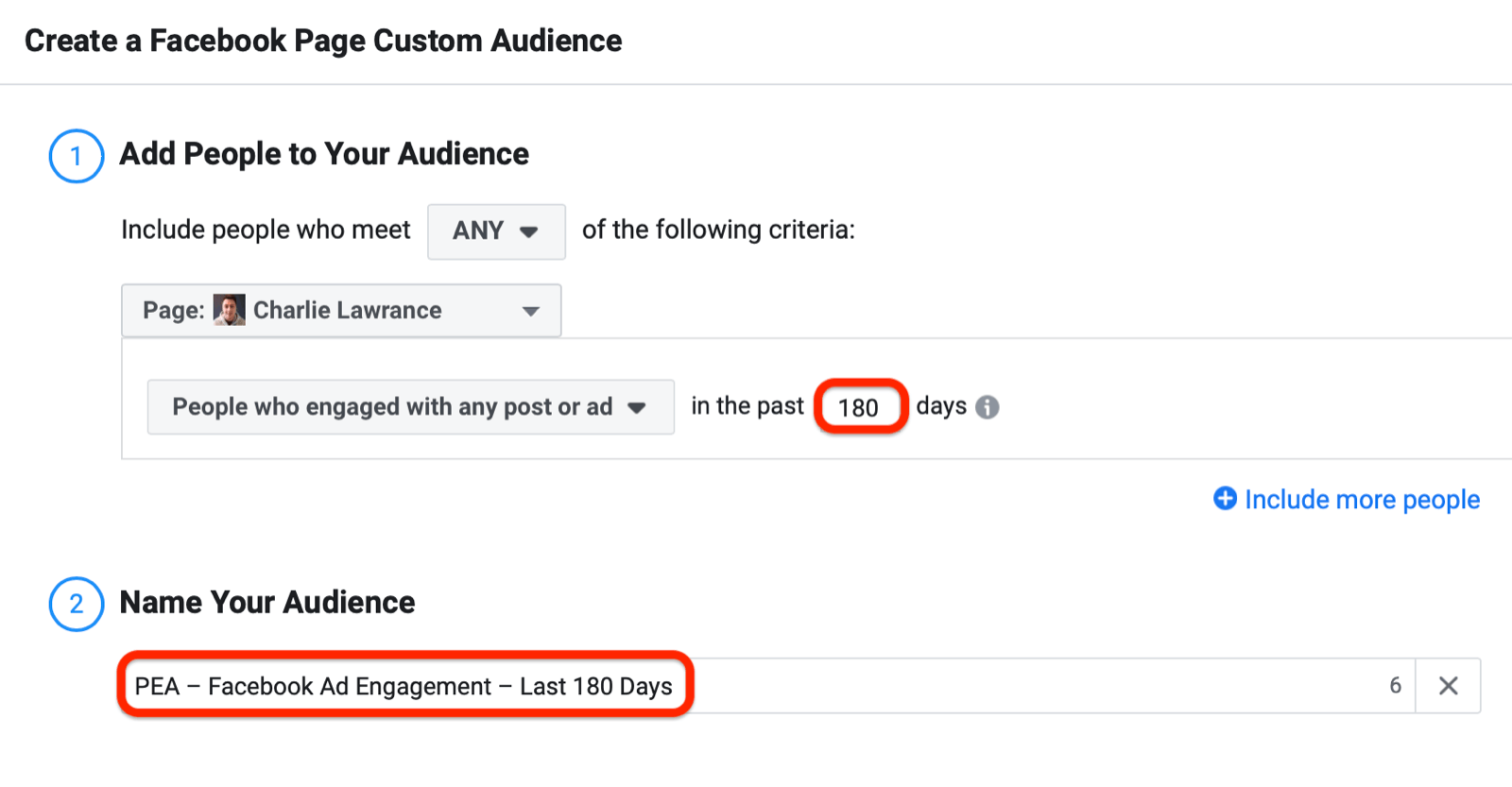Click the 'Include people who meet' text
The width and height of the screenshot is (1512, 787).
coord(266,231)
